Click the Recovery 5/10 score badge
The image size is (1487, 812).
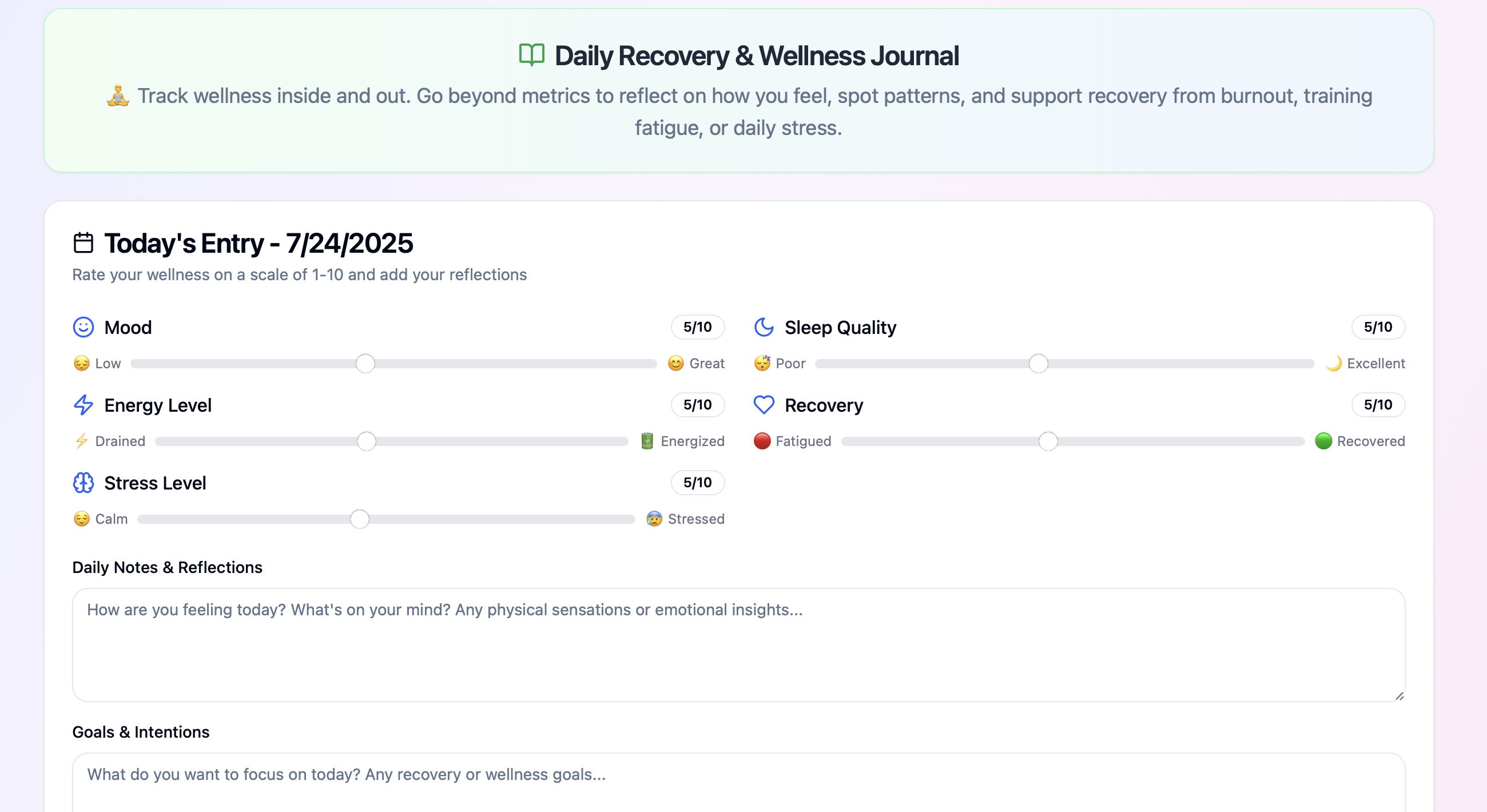[x=1377, y=405]
